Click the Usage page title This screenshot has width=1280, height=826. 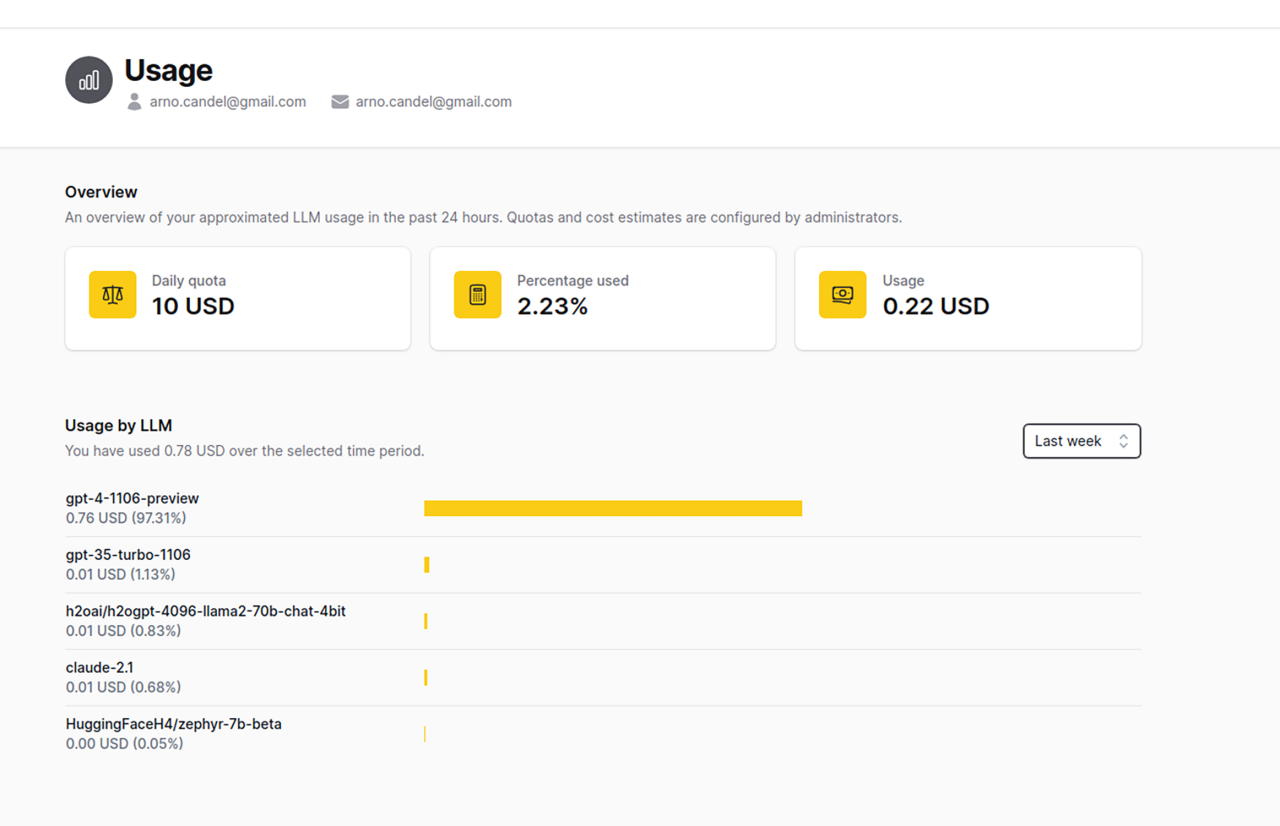pos(168,70)
